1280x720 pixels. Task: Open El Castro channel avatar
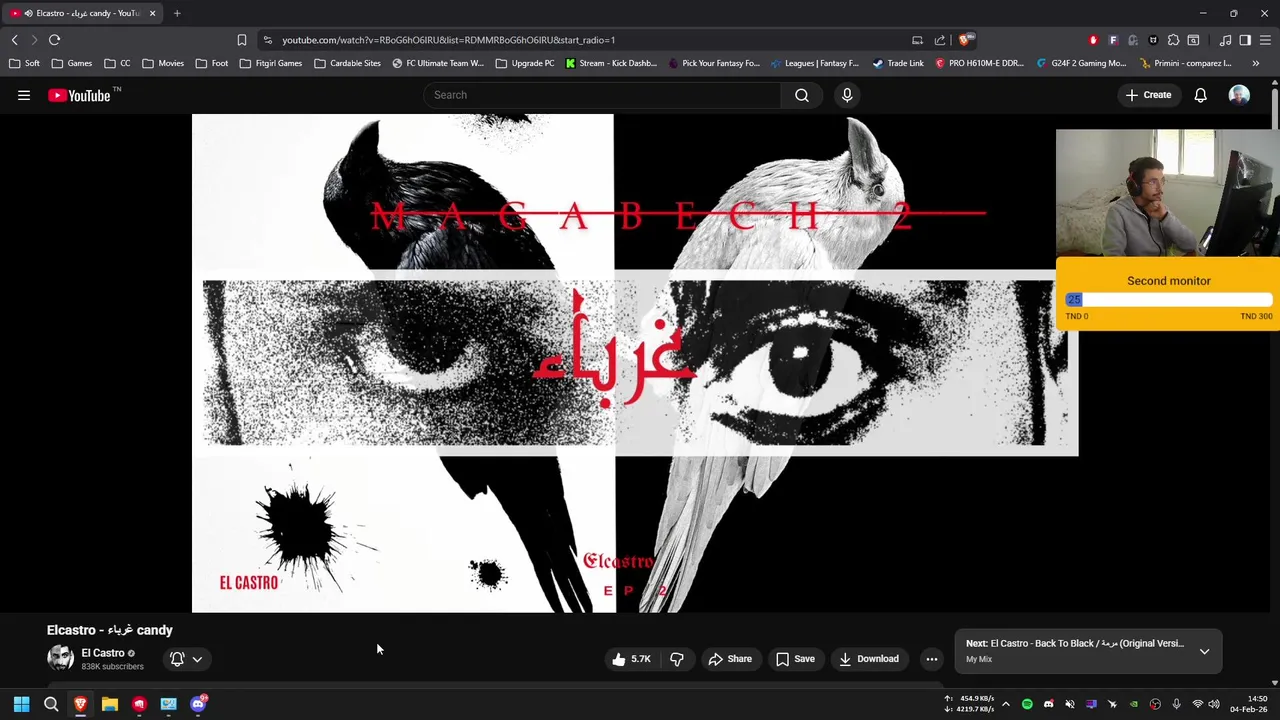coord(60,658)
